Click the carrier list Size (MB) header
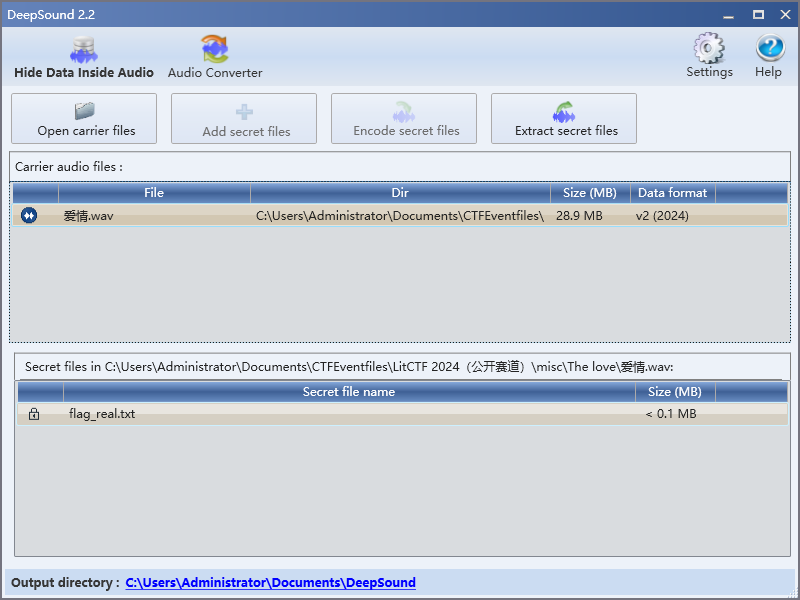Screen dimensions: 800x600 pos(590,193)
